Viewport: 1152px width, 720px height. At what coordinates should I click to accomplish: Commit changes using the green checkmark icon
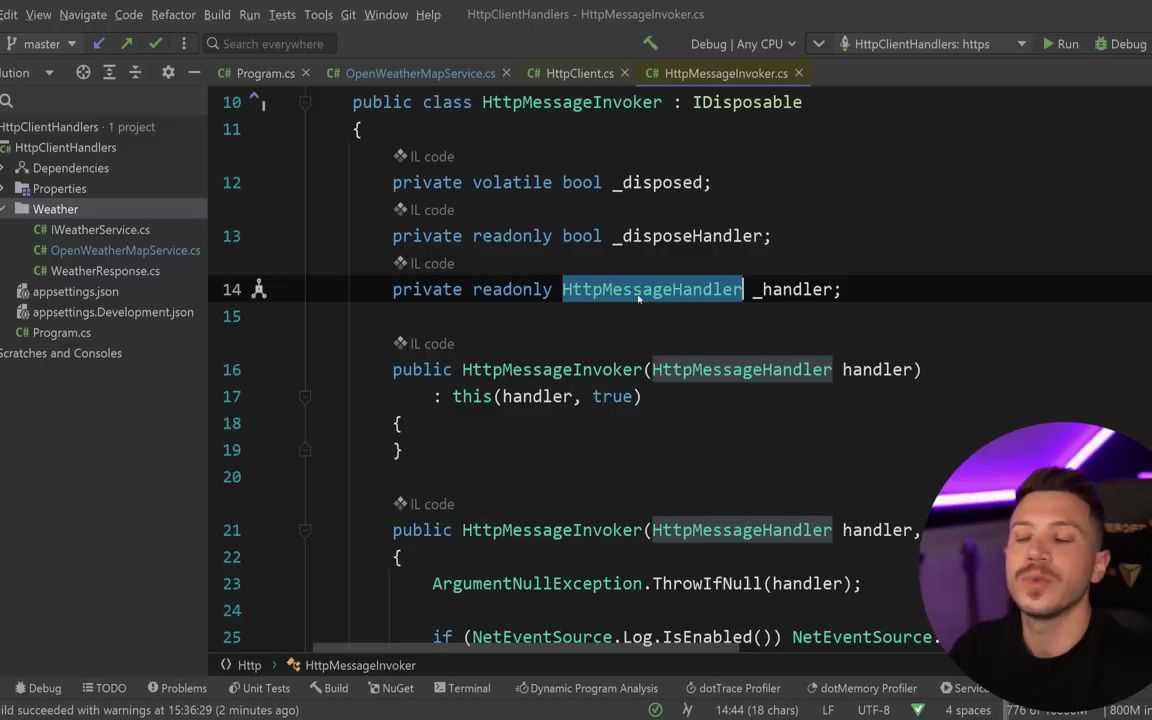(153, 44)
